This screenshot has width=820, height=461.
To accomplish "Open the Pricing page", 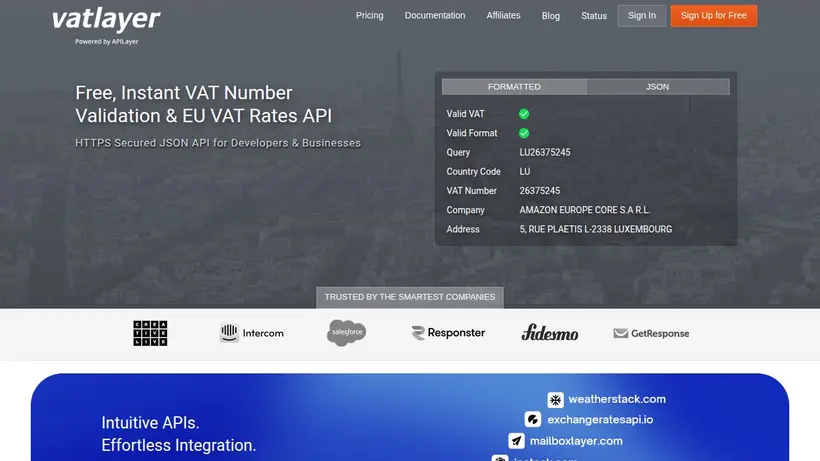I will click(369, 16).
